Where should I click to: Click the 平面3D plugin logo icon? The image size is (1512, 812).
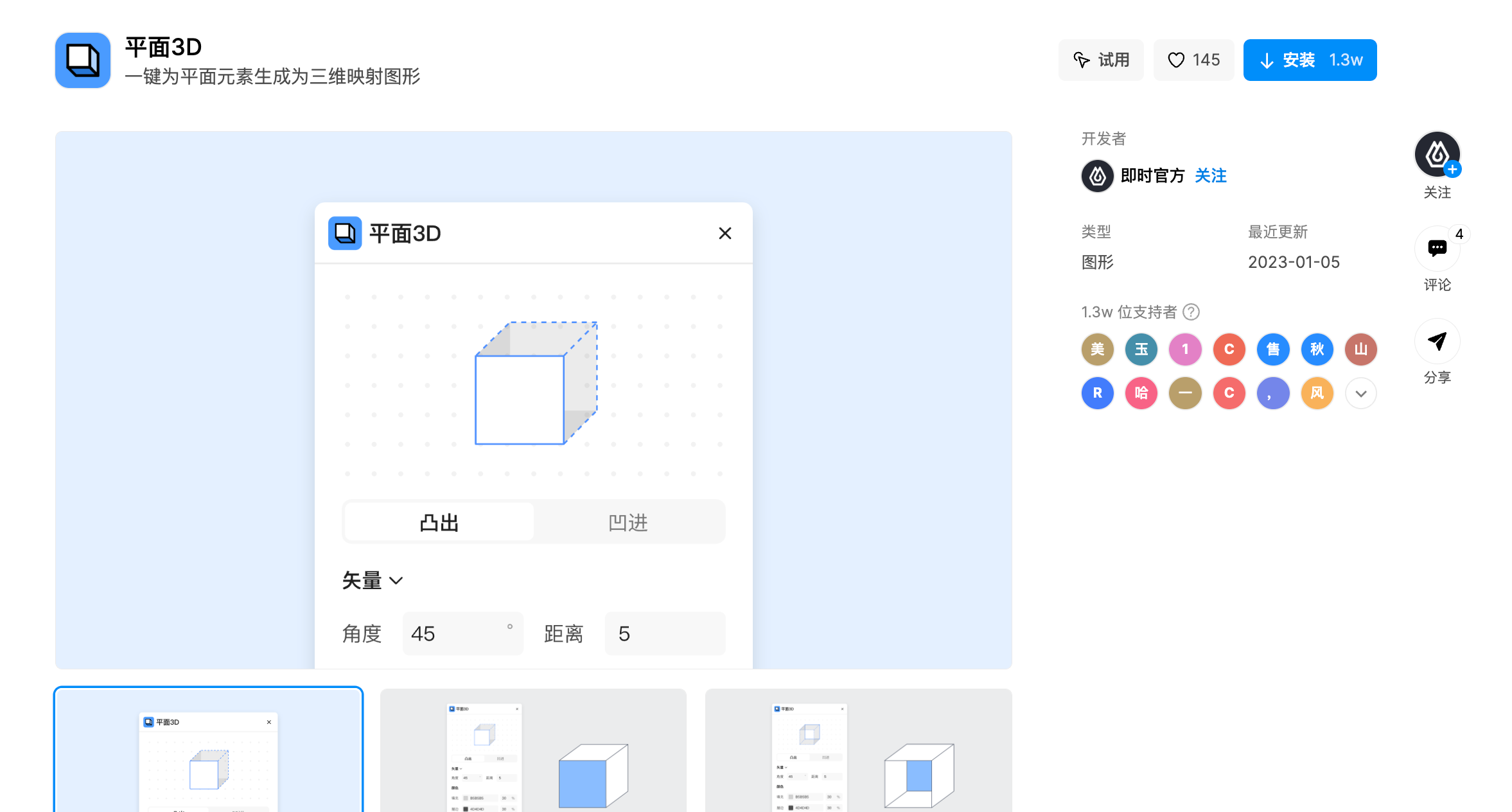click(x=83, y=60)
